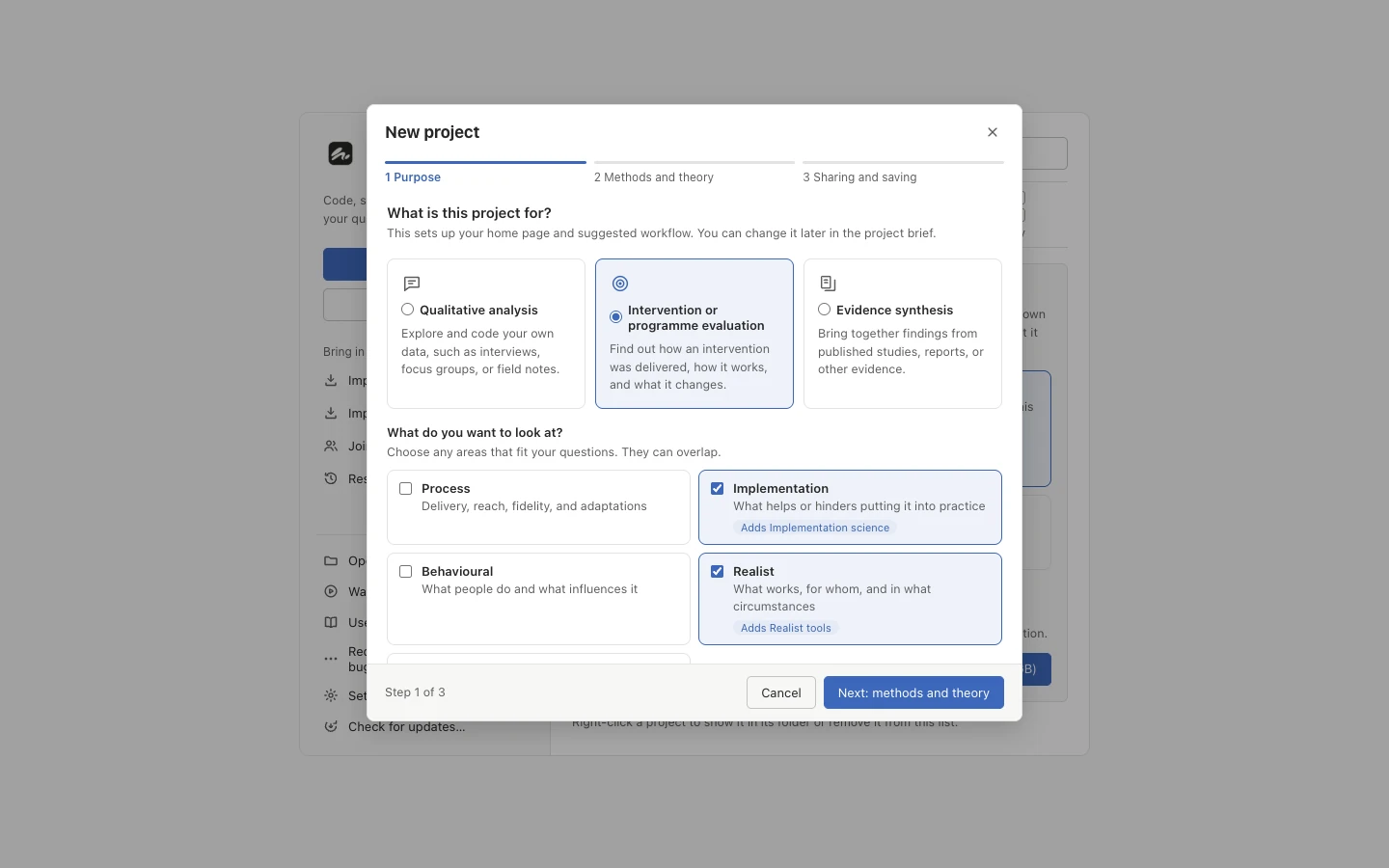Click the join team people icon in sidebar
Image resolution: width=1389 pixels, height=868 pixels.
331,447
